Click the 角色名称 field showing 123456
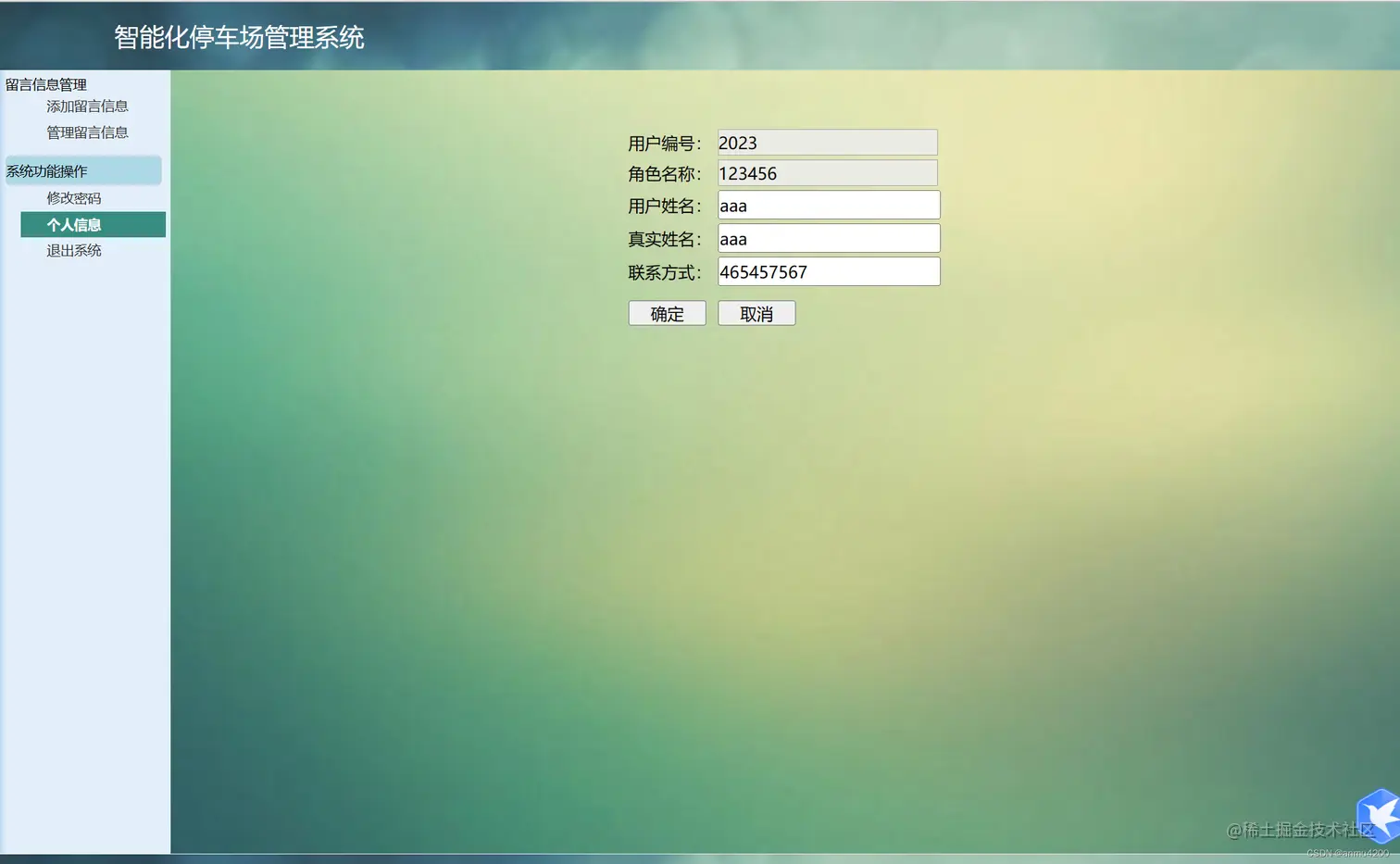The height and width of the screenshot is (864, 1400). [x=828, y=173]
